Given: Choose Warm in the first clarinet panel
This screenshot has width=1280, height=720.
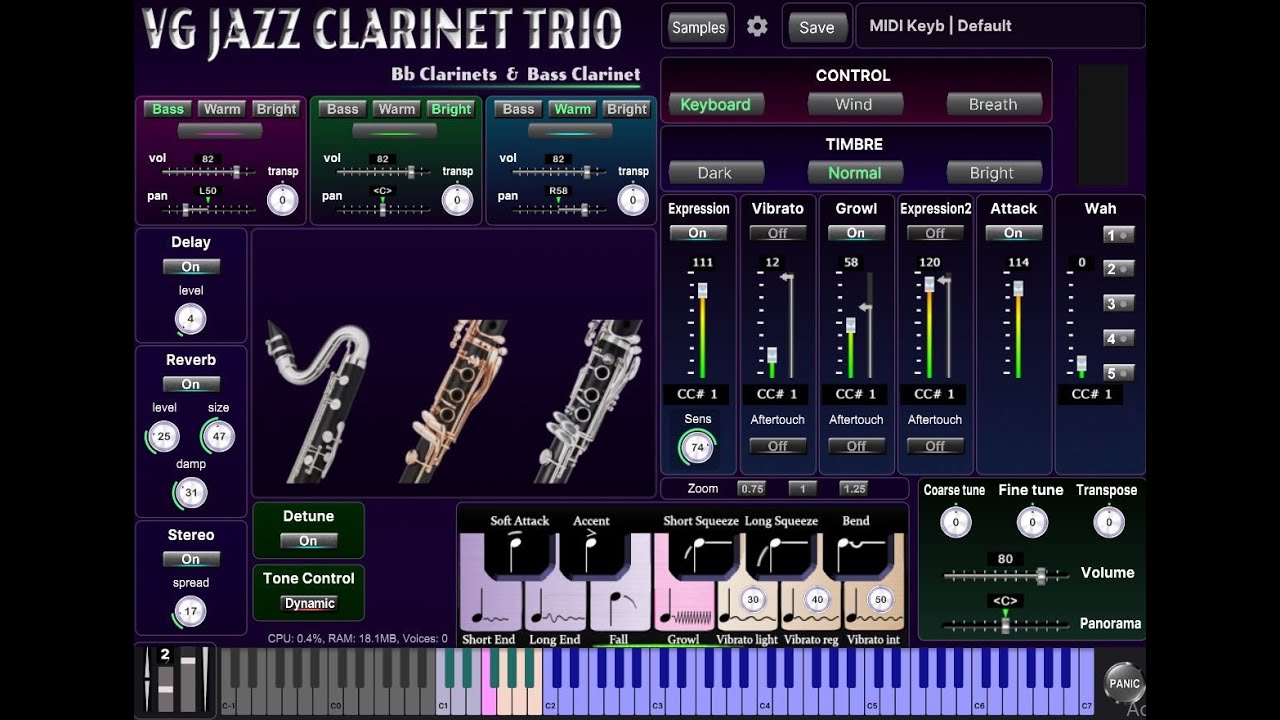Looking at the screenshot, I should tap(222, 109).
